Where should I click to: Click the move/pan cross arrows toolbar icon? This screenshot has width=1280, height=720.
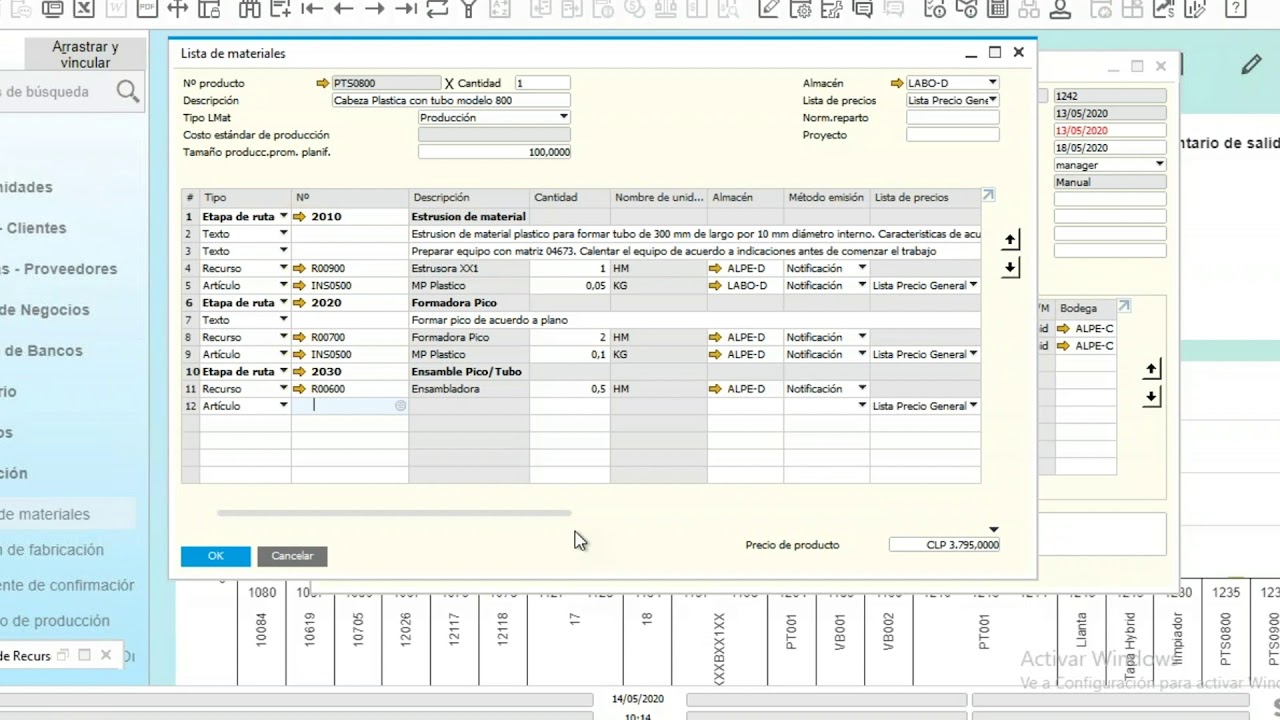[x=177, y=9]
